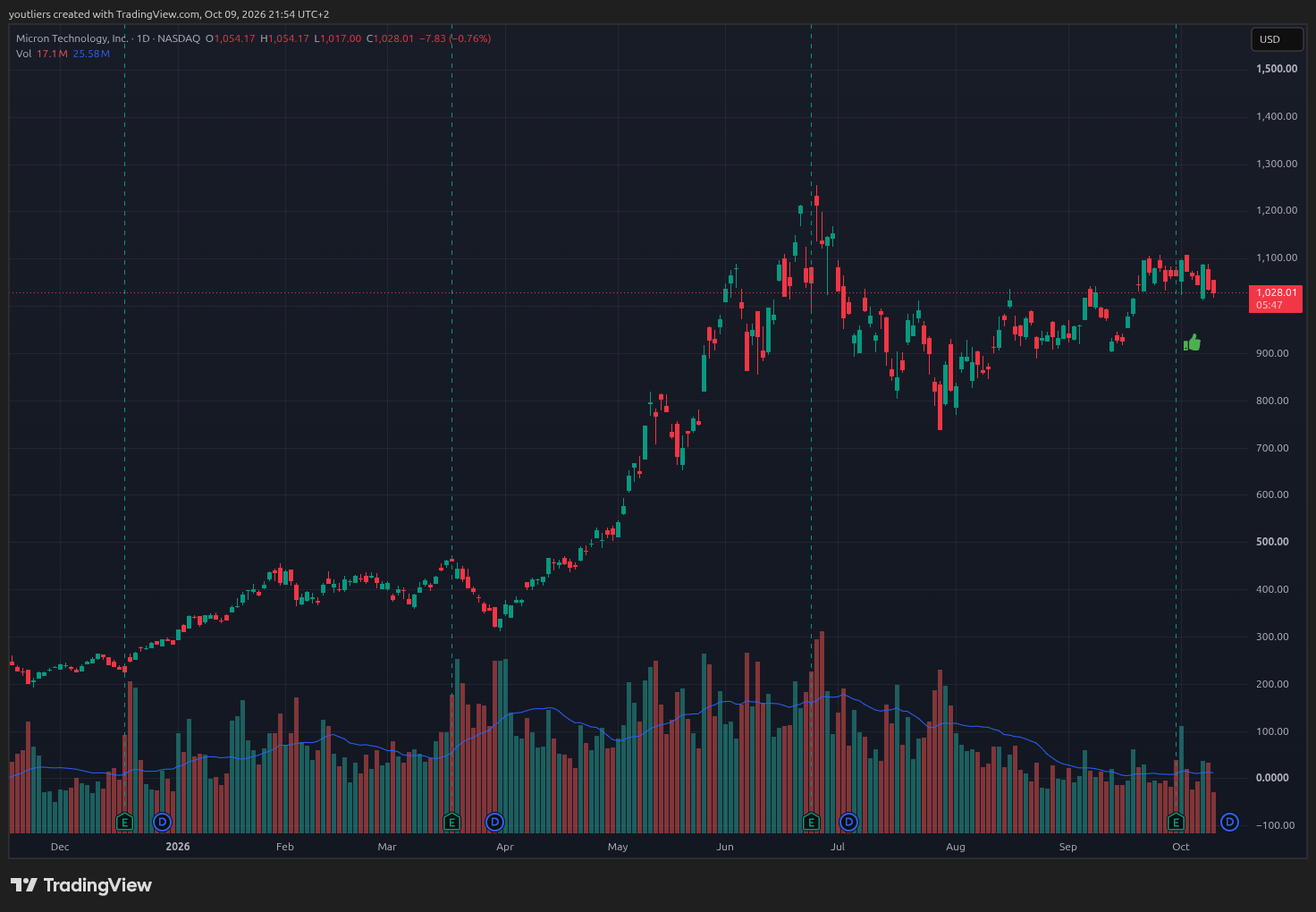Click the 1,200.00 price axis label

[x=1276, y=211]
